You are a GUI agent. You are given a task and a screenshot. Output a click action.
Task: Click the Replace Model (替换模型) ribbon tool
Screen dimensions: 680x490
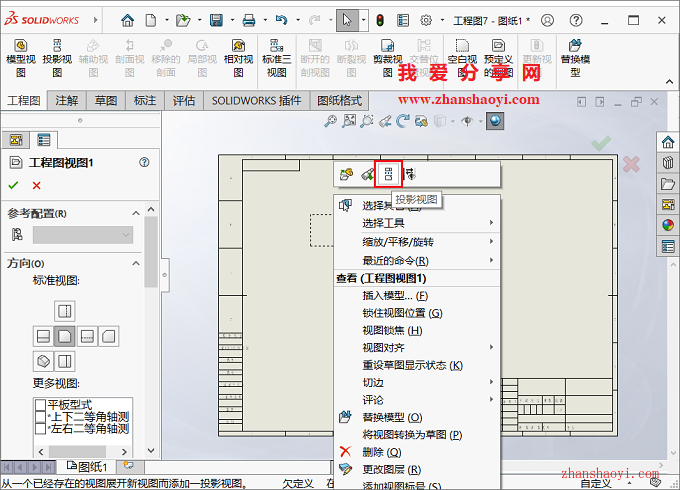point(575,58)
